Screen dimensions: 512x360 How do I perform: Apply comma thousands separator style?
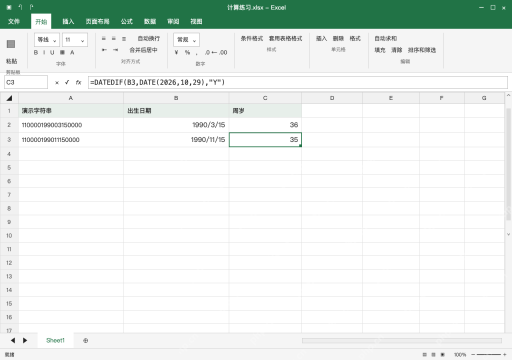(197, 53)
